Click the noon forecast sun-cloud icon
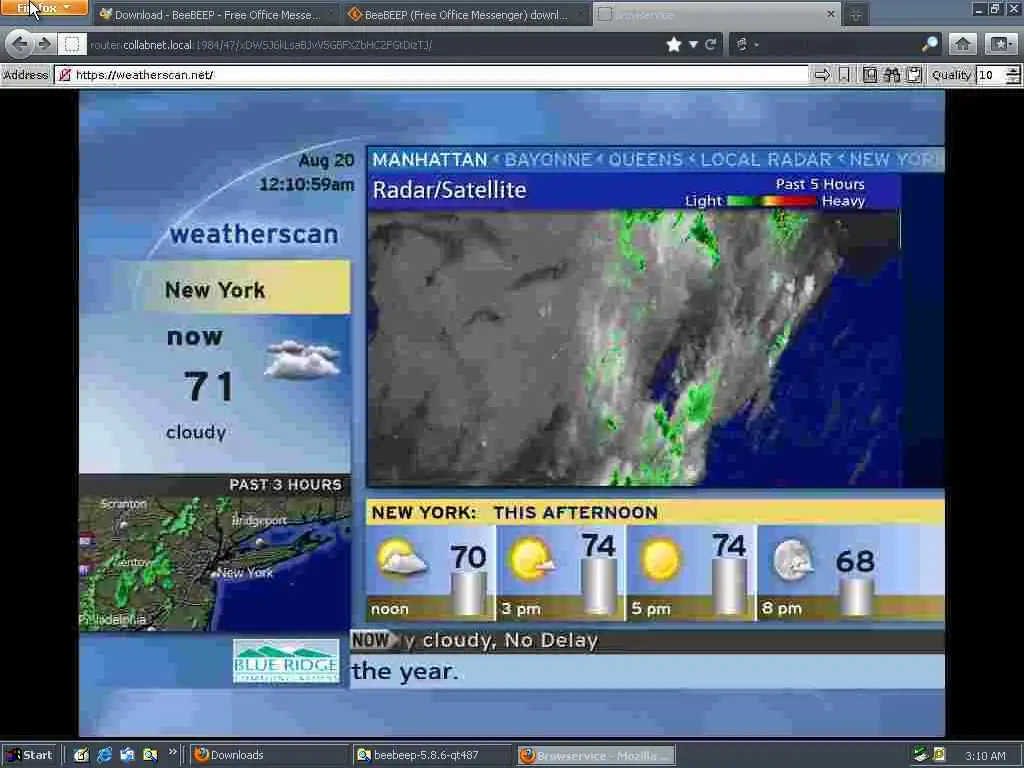This screenshot has height=768, width=1024. [401, 560]
